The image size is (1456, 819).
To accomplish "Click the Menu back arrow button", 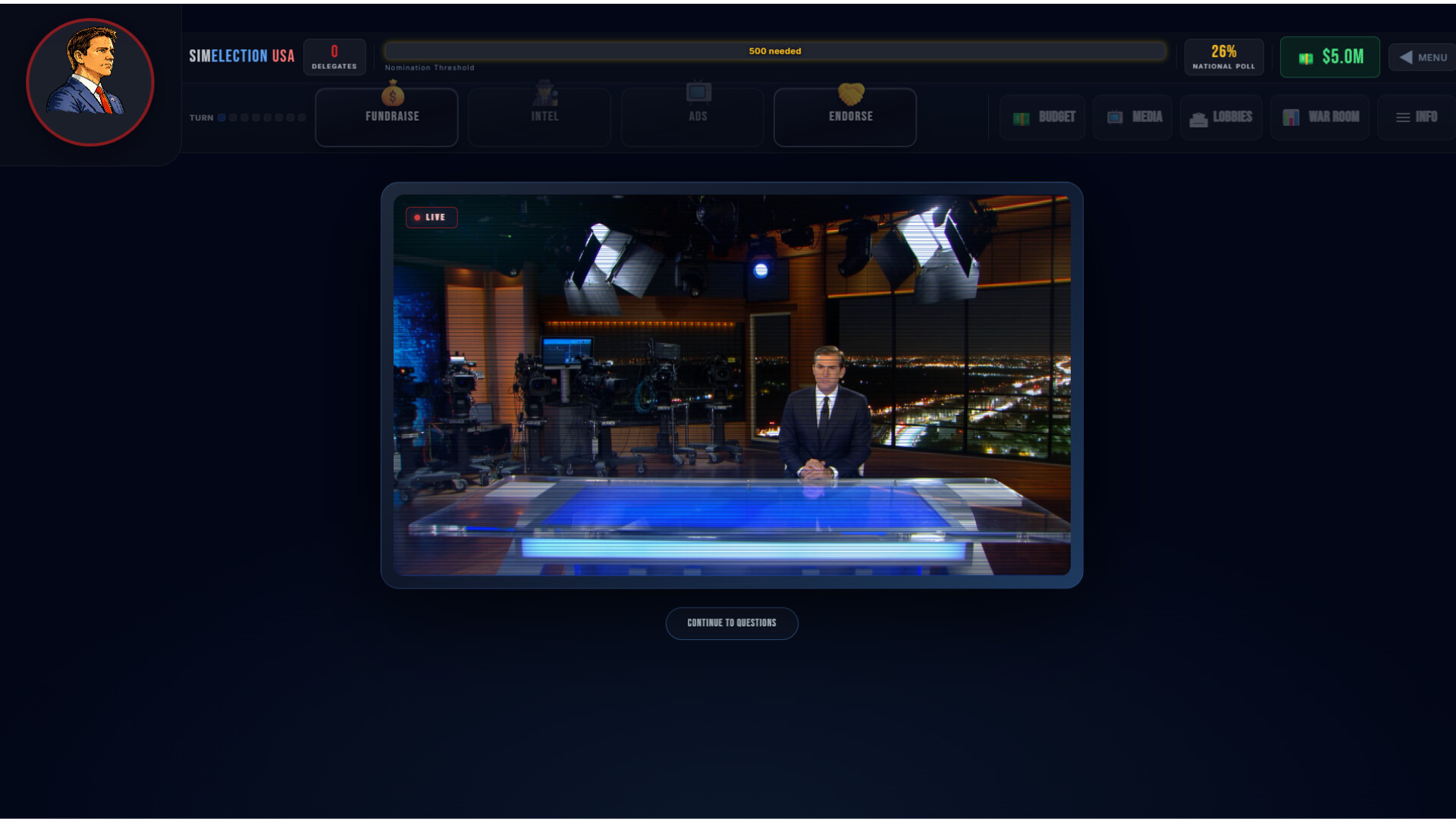I will tap(1422, 58).
